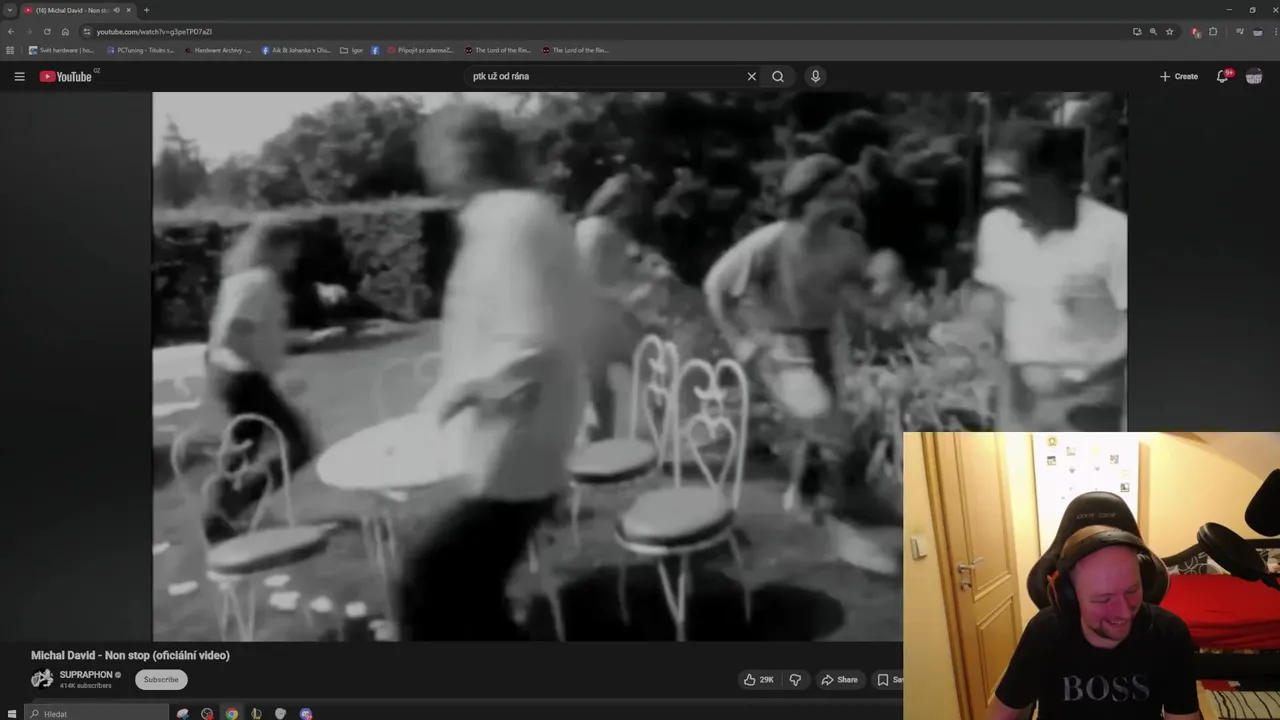Viewport: 1280px width, 720px height.
Task: Expand the 'Igor' bookmarks folder
Action: point(351,50)
